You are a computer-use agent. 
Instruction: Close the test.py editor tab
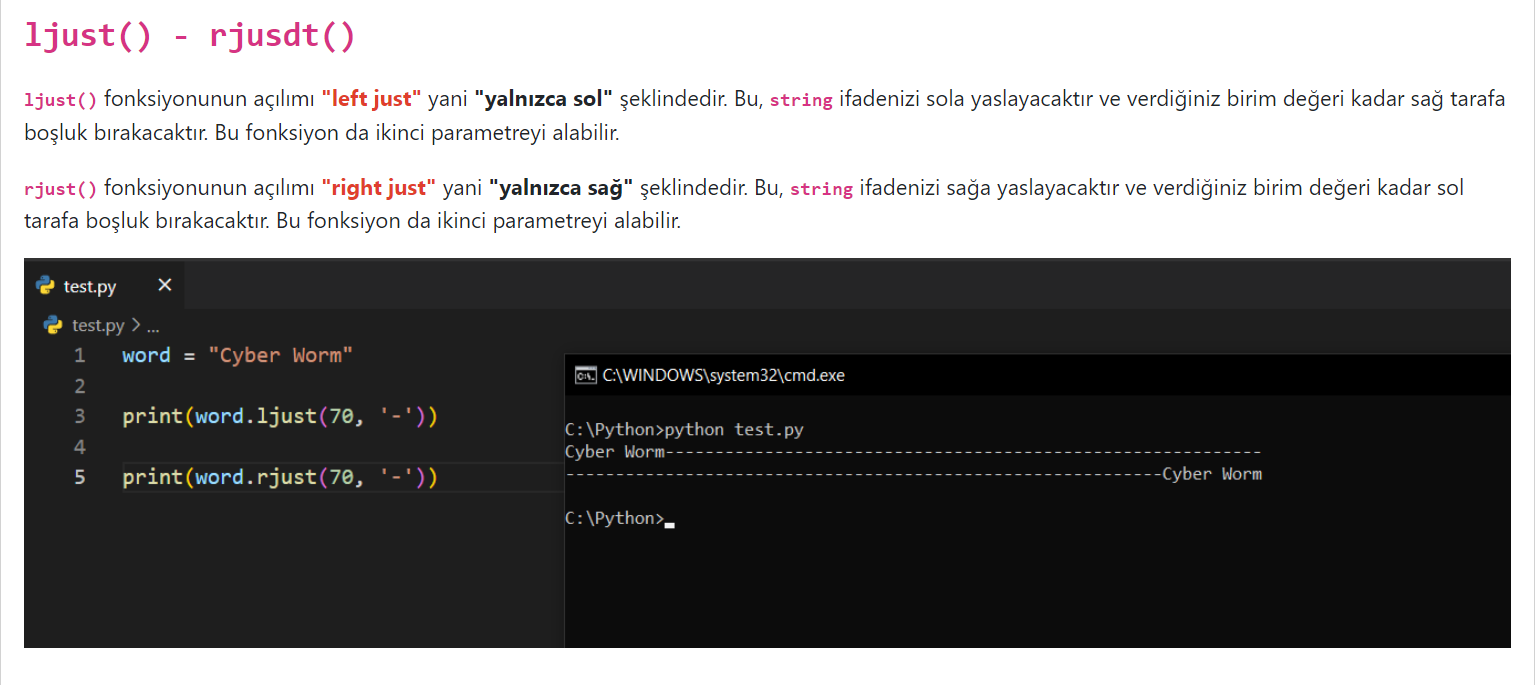tap(165, 285)
